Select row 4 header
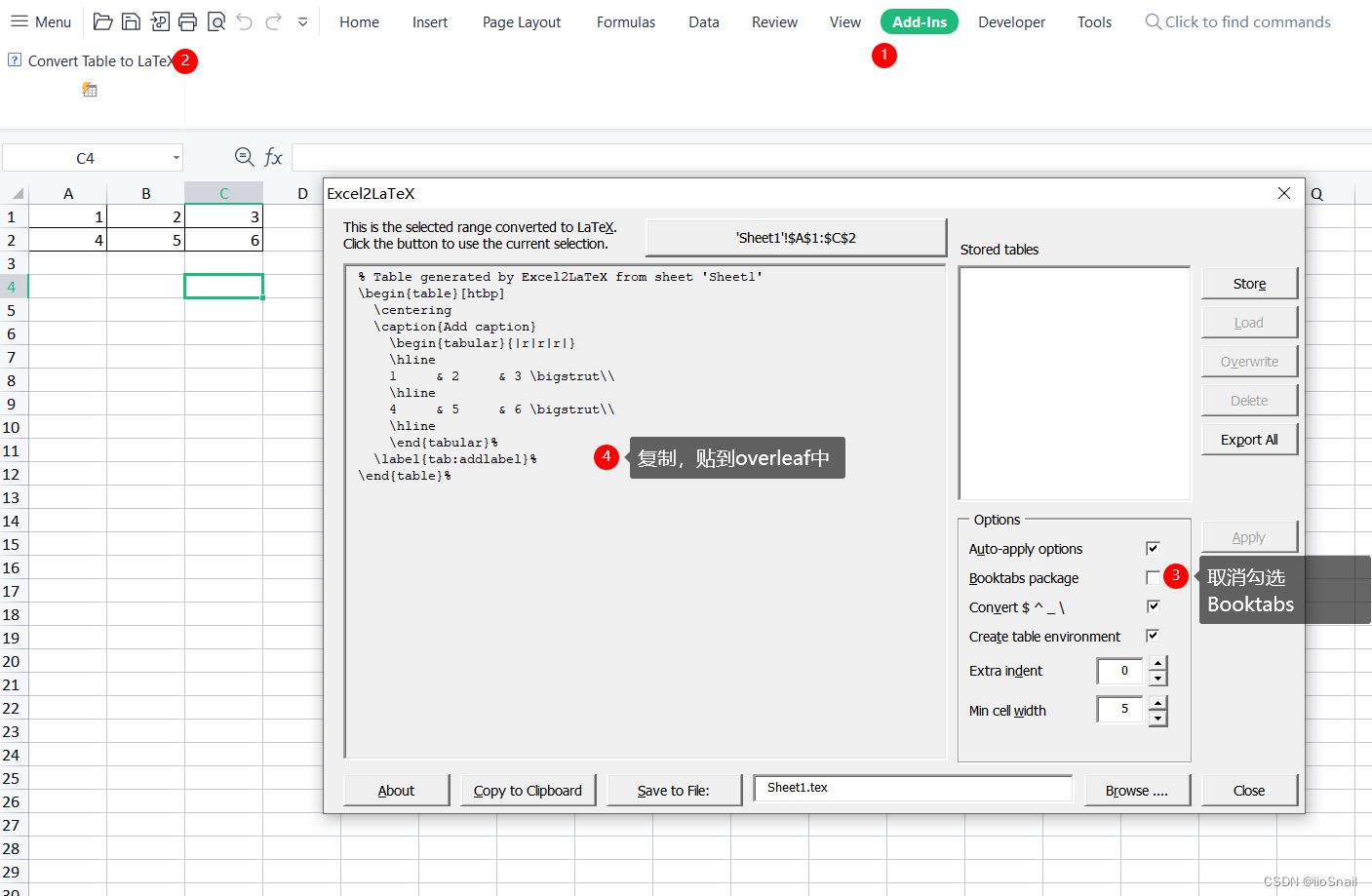Screen dimensions: 1372x896 tap(14, 287)
